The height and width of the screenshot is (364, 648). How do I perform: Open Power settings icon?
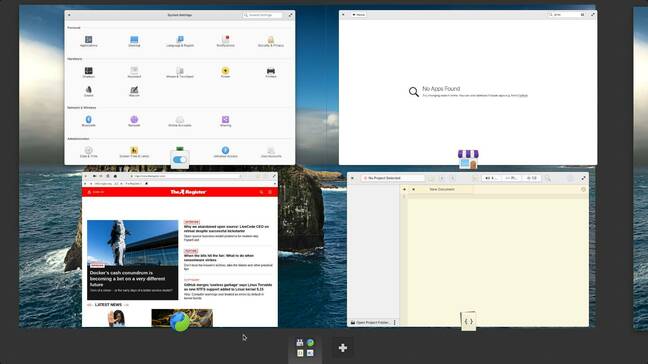point(225,72)
